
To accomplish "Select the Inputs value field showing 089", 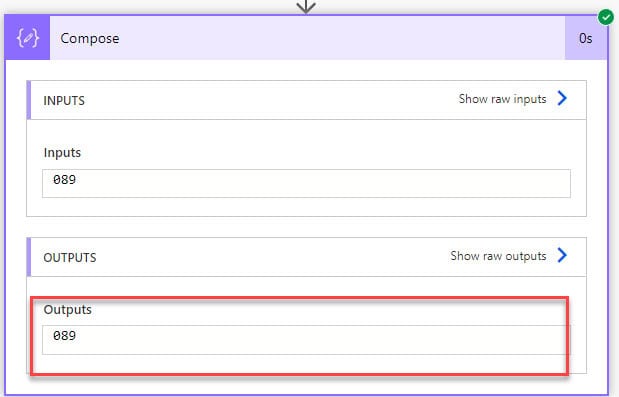I will (x=306, y=184).
